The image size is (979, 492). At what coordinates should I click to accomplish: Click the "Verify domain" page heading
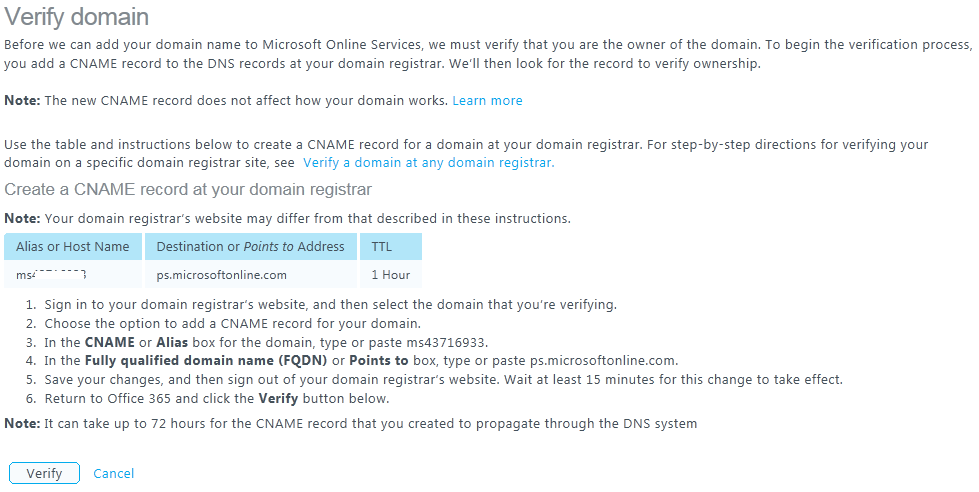coord(77,17)
